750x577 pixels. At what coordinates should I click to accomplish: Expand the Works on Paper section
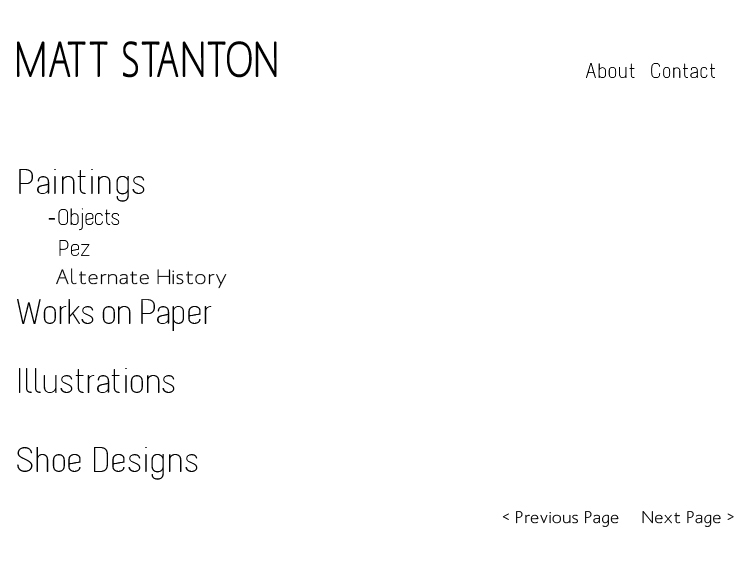(114, 312)
